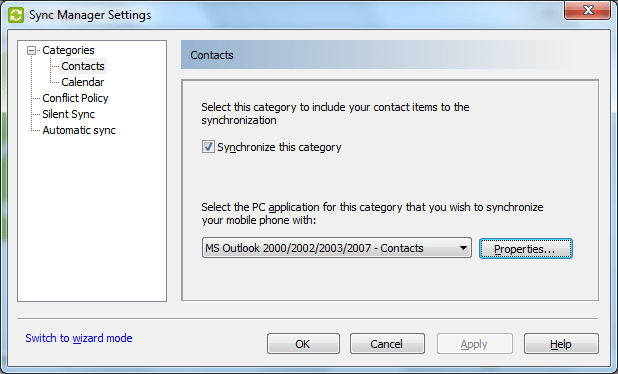Open the Calendar category settings
Image resolution: width=618 pixels, height=374 pixels.
click(82, 82)
